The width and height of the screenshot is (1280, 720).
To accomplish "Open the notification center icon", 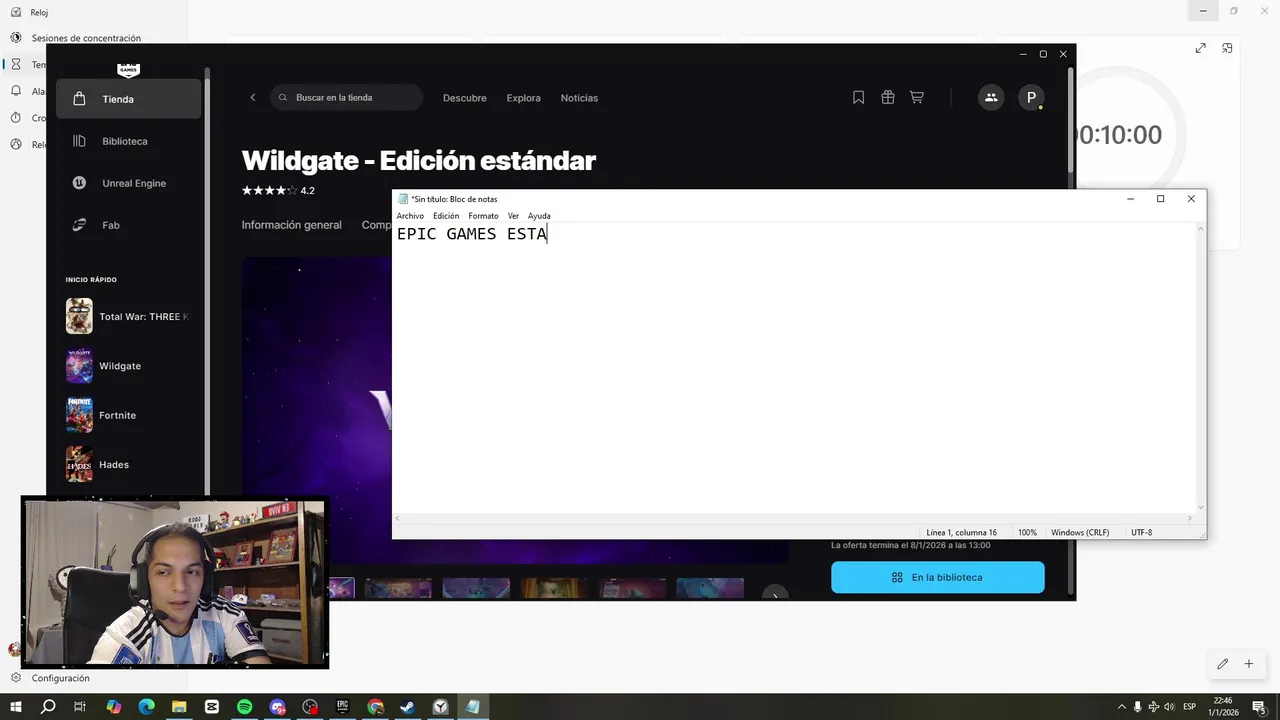I will [x=1260, y=707].
